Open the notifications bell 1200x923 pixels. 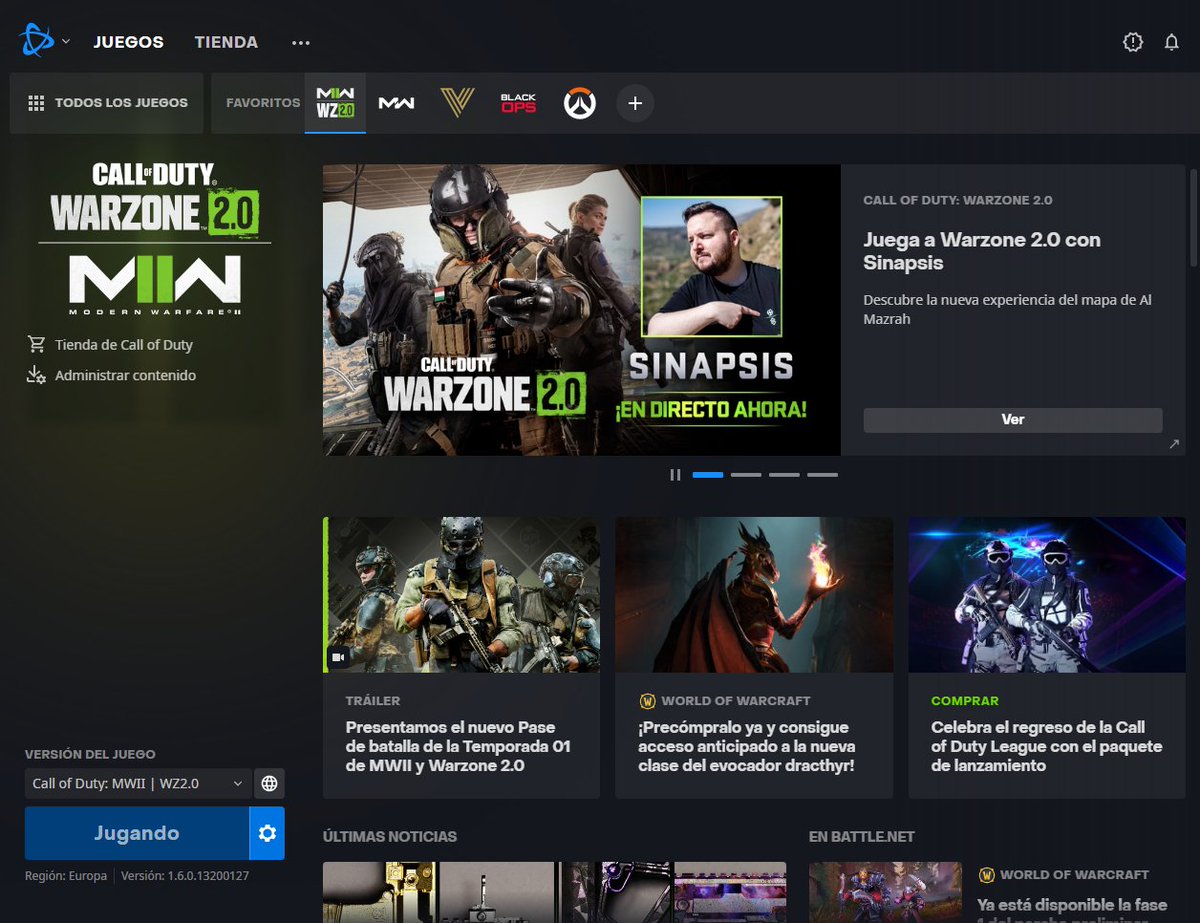point(1172,42)
